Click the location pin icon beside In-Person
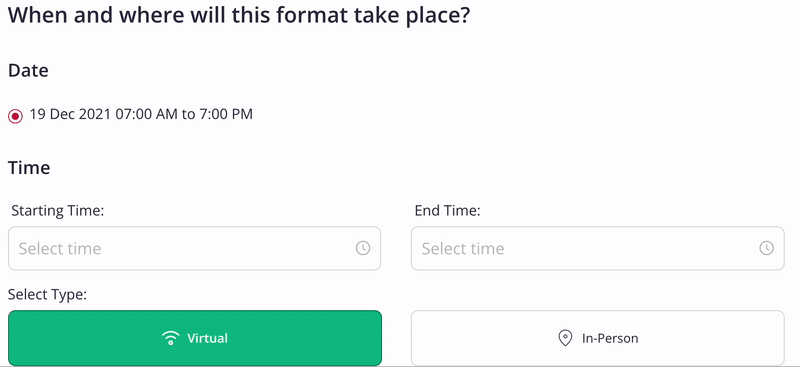 (x=565, y=338)
